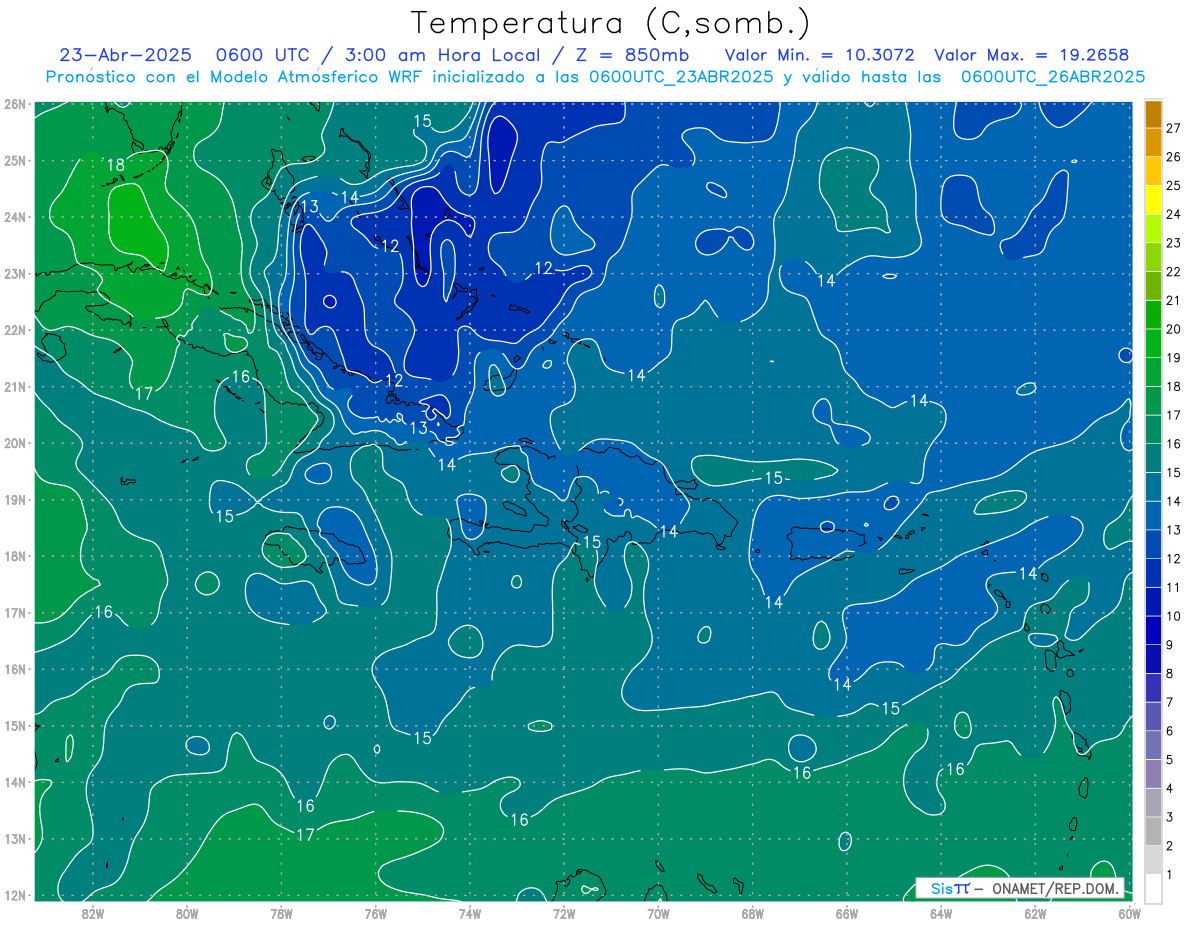Viewport: 1200px width, 927px height.
Task: Click the 78W longitude axis label
Action: pos(281,913)
